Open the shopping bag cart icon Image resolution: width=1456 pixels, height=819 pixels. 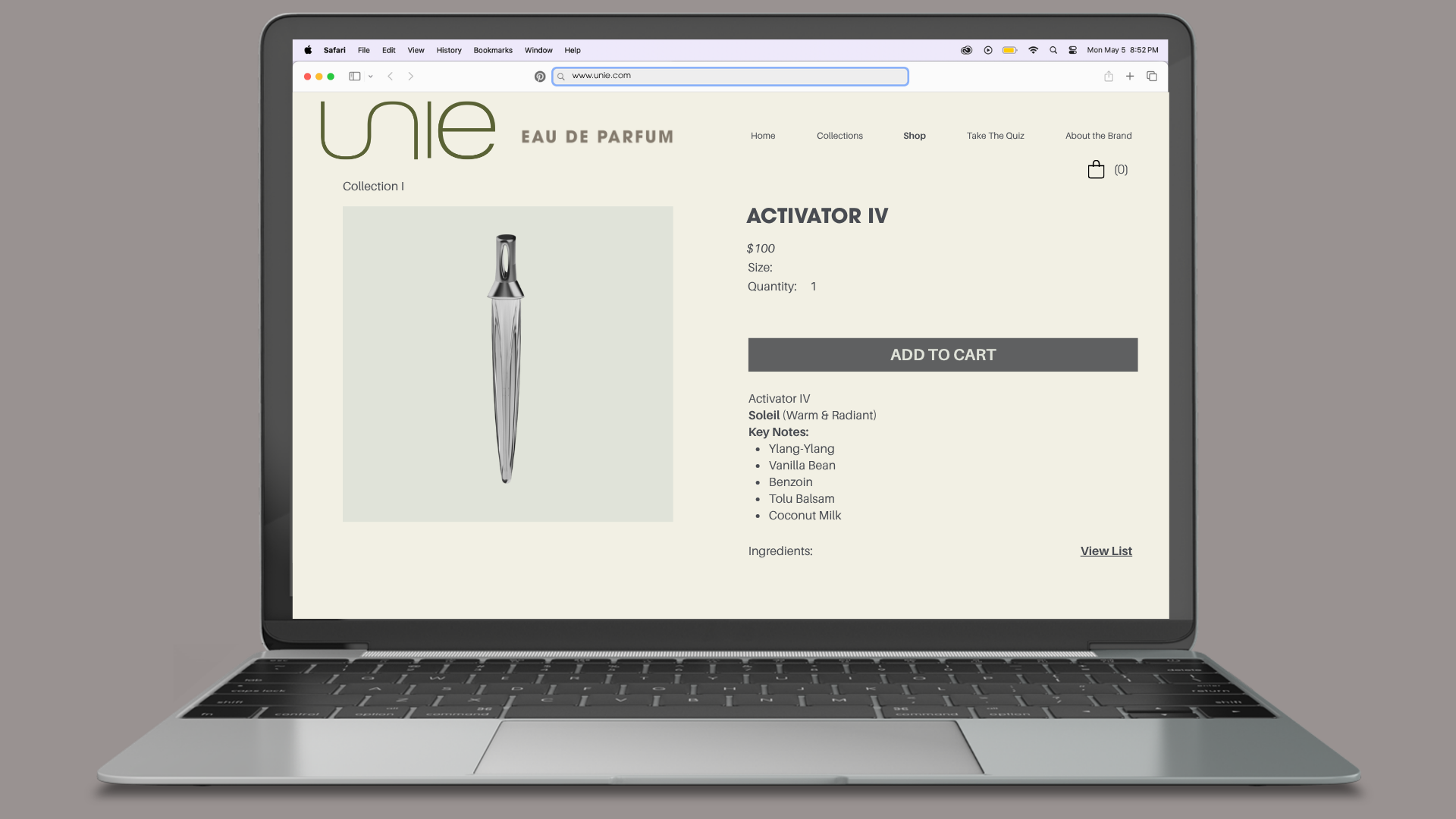(1096, 169)
